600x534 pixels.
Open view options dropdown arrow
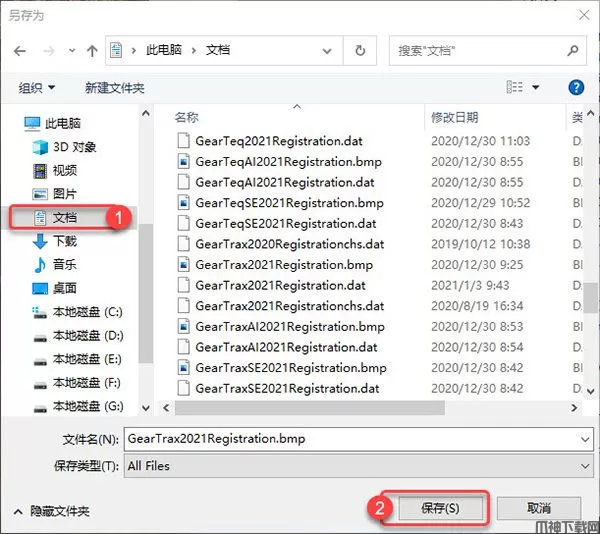[536, 88]
